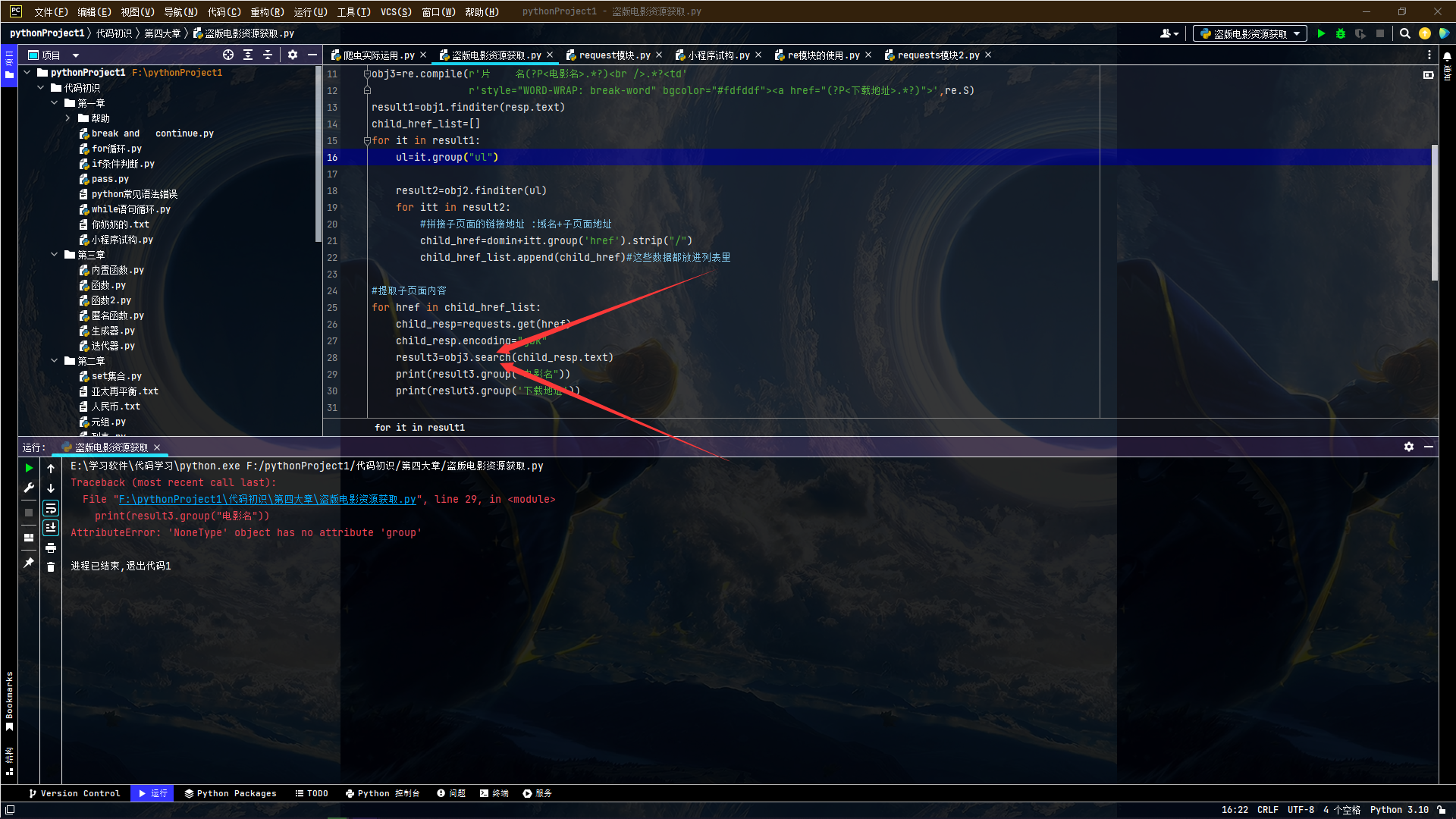Open the traceback file link in the console
The height and width of the screenshot is (819, 1456).
(267, 499)
